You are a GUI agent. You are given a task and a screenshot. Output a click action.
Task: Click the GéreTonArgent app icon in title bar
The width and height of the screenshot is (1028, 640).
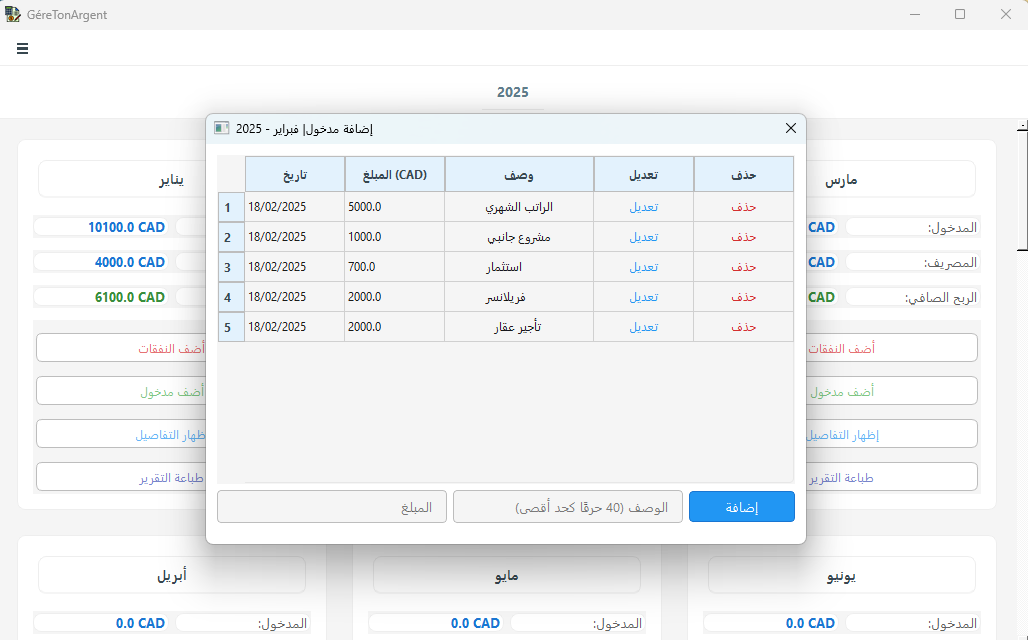tap(12, 14)
